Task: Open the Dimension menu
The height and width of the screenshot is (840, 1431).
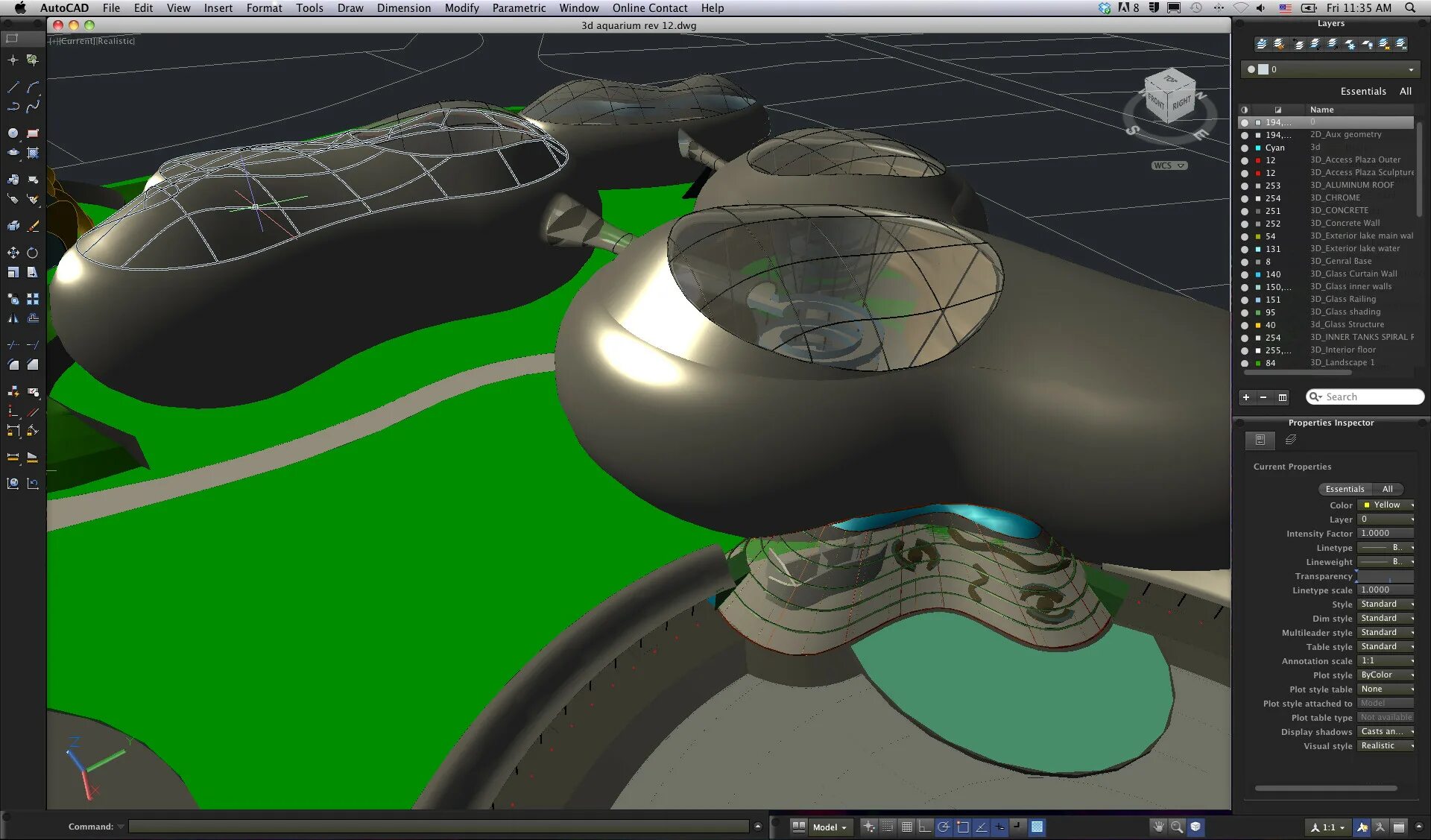Action: [x=403, y=8]
